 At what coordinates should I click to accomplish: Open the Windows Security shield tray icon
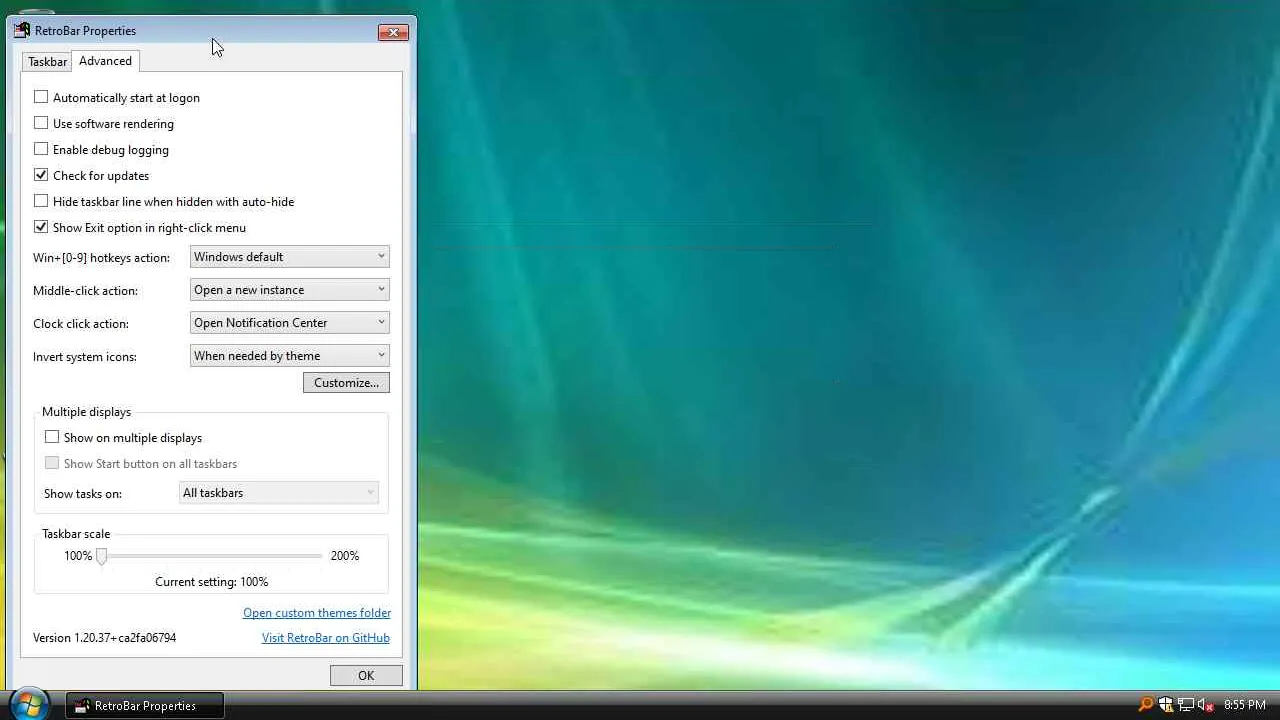click(x=1166, y=705)
